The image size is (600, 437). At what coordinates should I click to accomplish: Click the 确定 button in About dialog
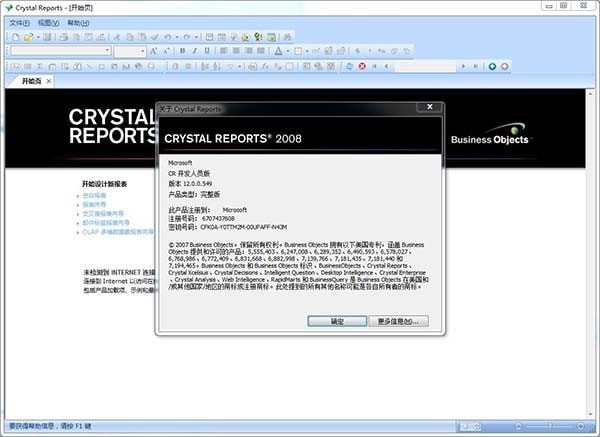pos(337,321)
